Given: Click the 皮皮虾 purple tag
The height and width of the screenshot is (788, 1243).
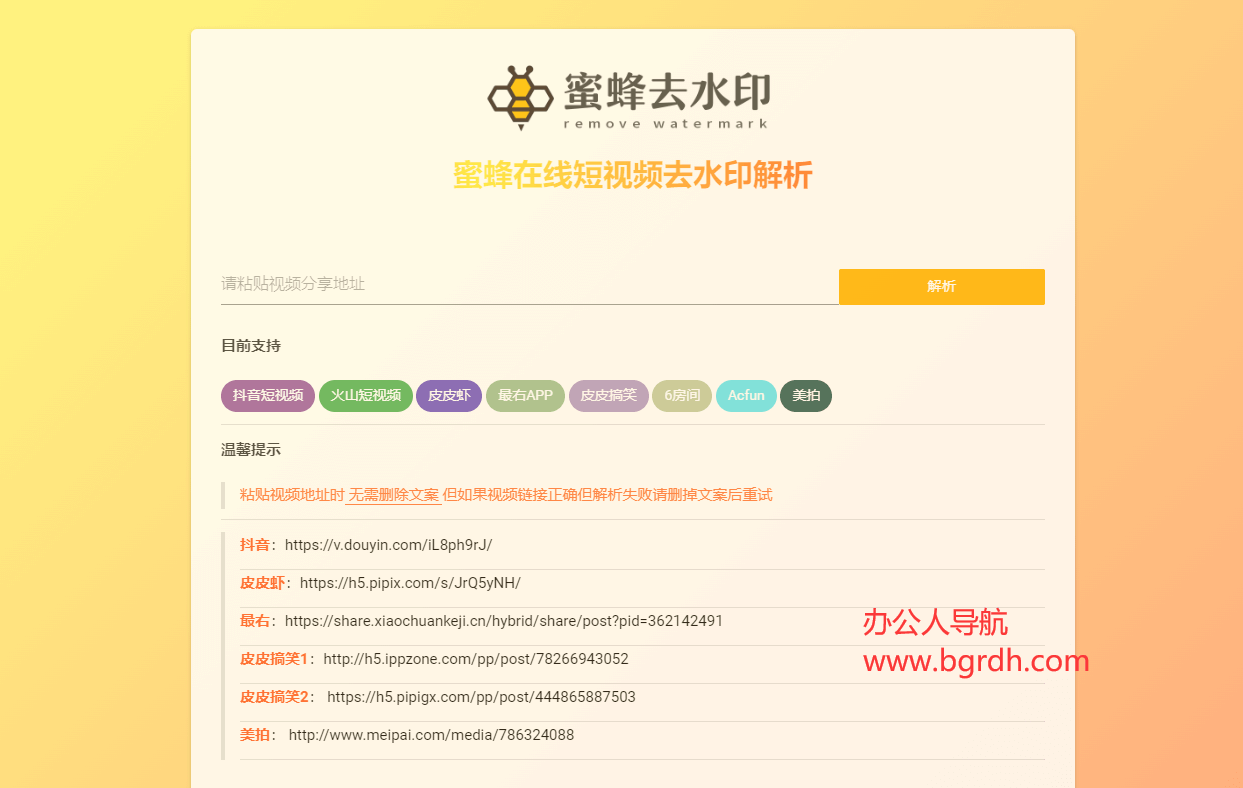Looking at the screenshot, I should point(449,396).
